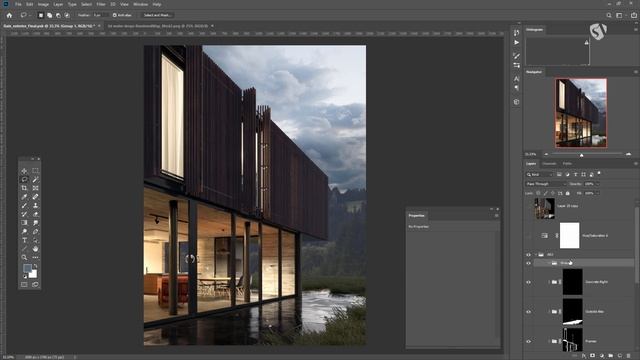The image size is (640, 360).
Task: Click the background color swatch
Action: [33, 273]
